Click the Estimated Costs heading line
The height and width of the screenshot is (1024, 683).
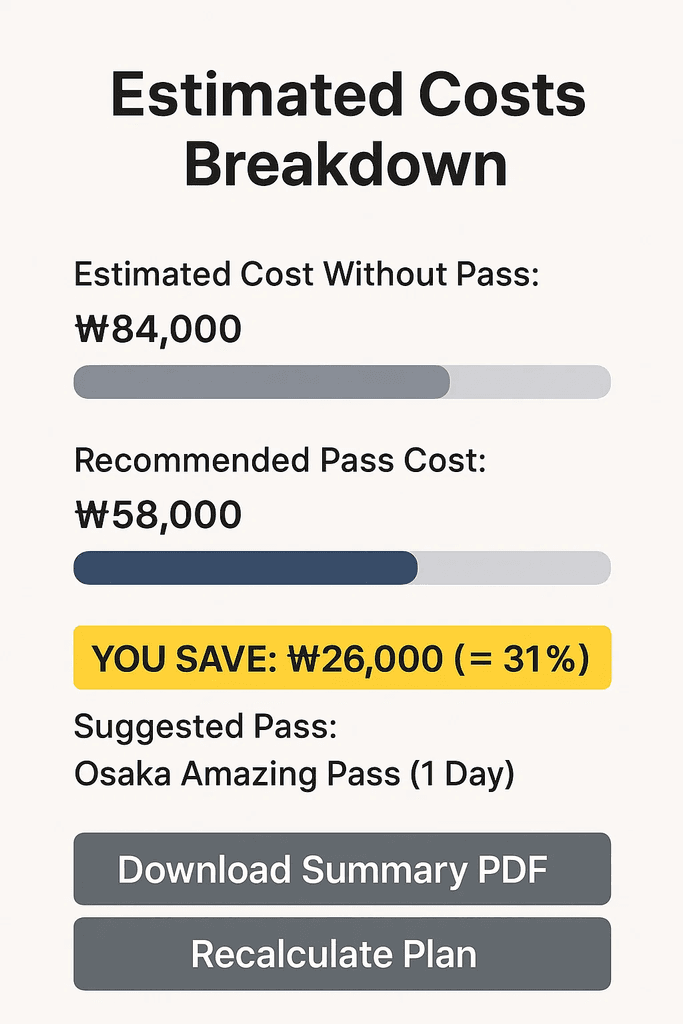348,95
